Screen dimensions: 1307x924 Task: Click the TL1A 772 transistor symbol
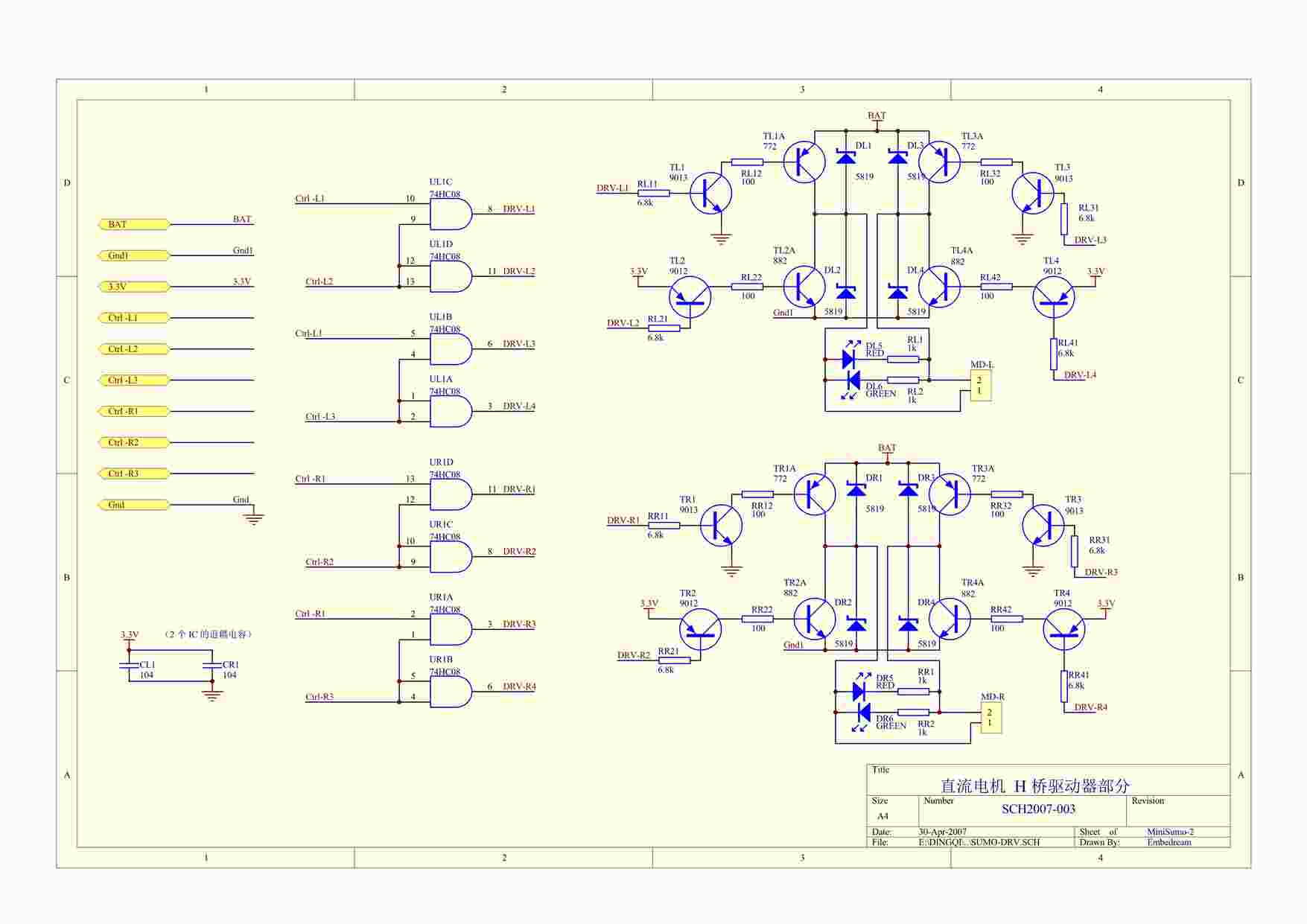point(804,162)
